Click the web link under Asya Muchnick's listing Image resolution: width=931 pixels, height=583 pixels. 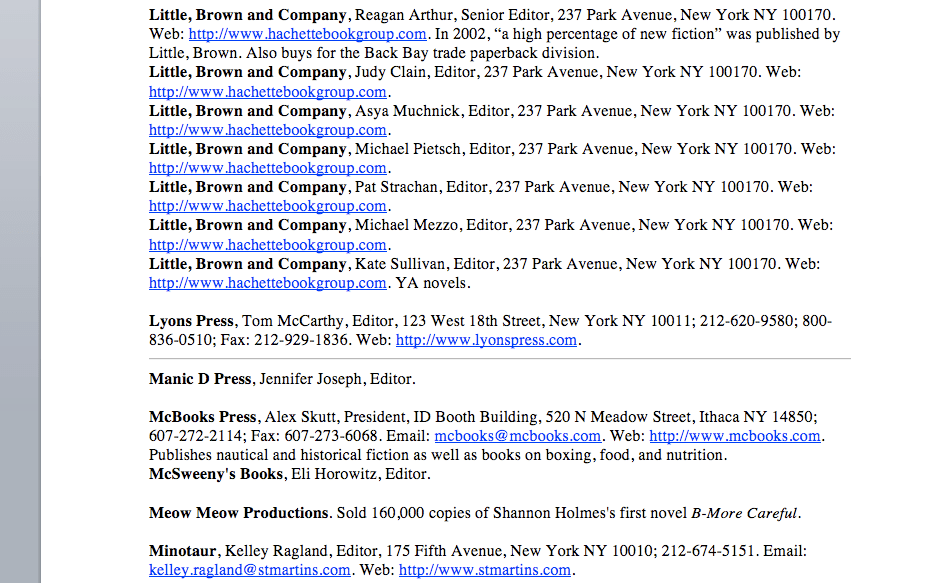point(267,130)
